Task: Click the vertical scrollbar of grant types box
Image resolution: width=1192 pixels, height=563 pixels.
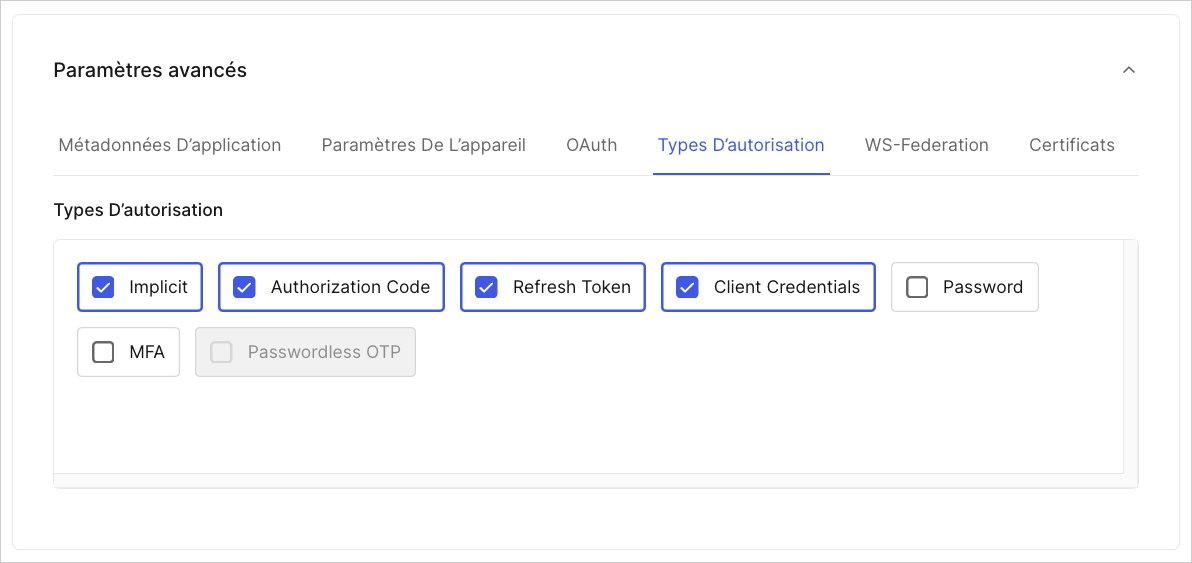Action: tap(1130, 357)
